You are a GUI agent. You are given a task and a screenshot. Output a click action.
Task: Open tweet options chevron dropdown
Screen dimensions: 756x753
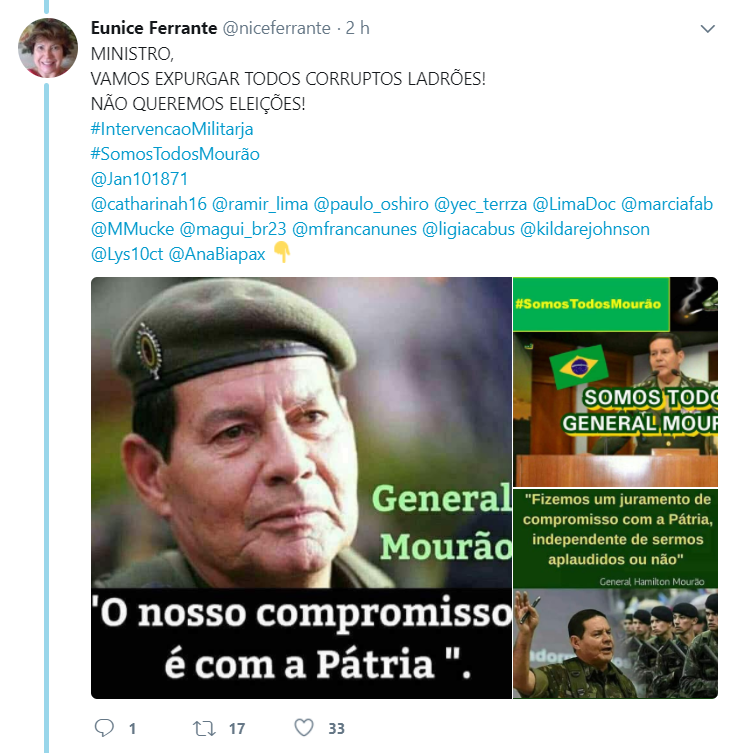tap(707, 29)
